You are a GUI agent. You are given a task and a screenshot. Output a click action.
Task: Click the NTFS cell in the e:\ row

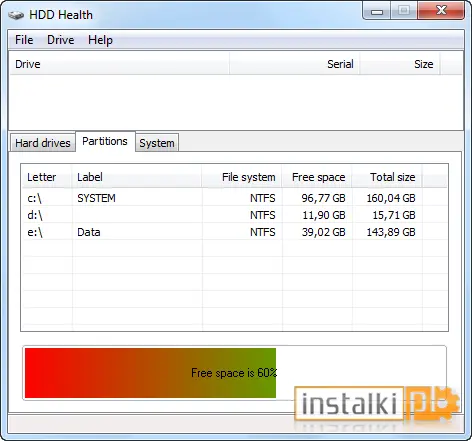click(x=263, y=232)
